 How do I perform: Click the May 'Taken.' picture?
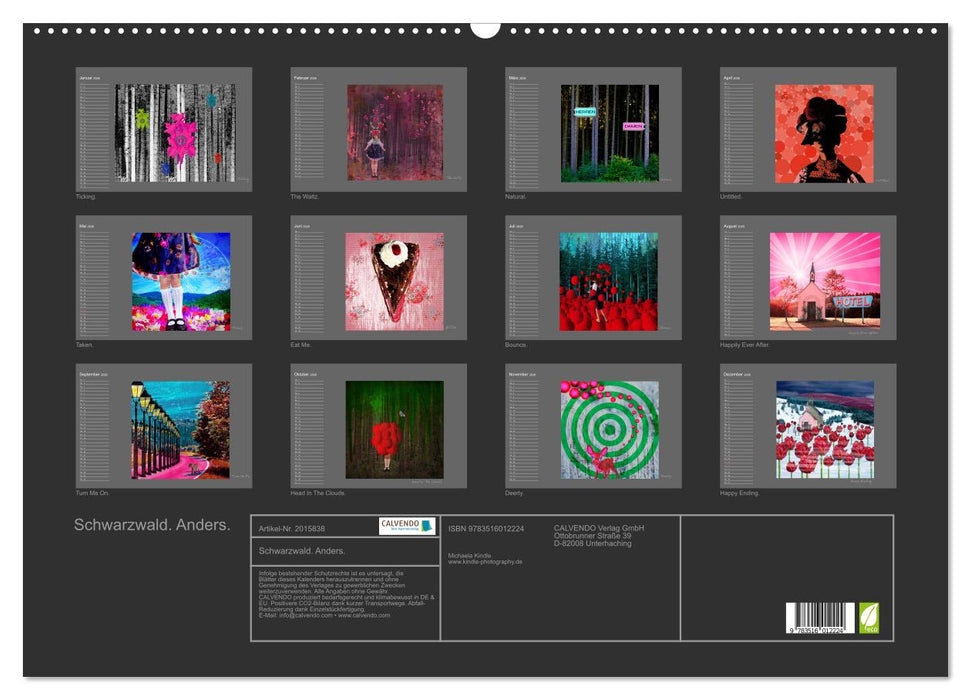click(181, 281)
